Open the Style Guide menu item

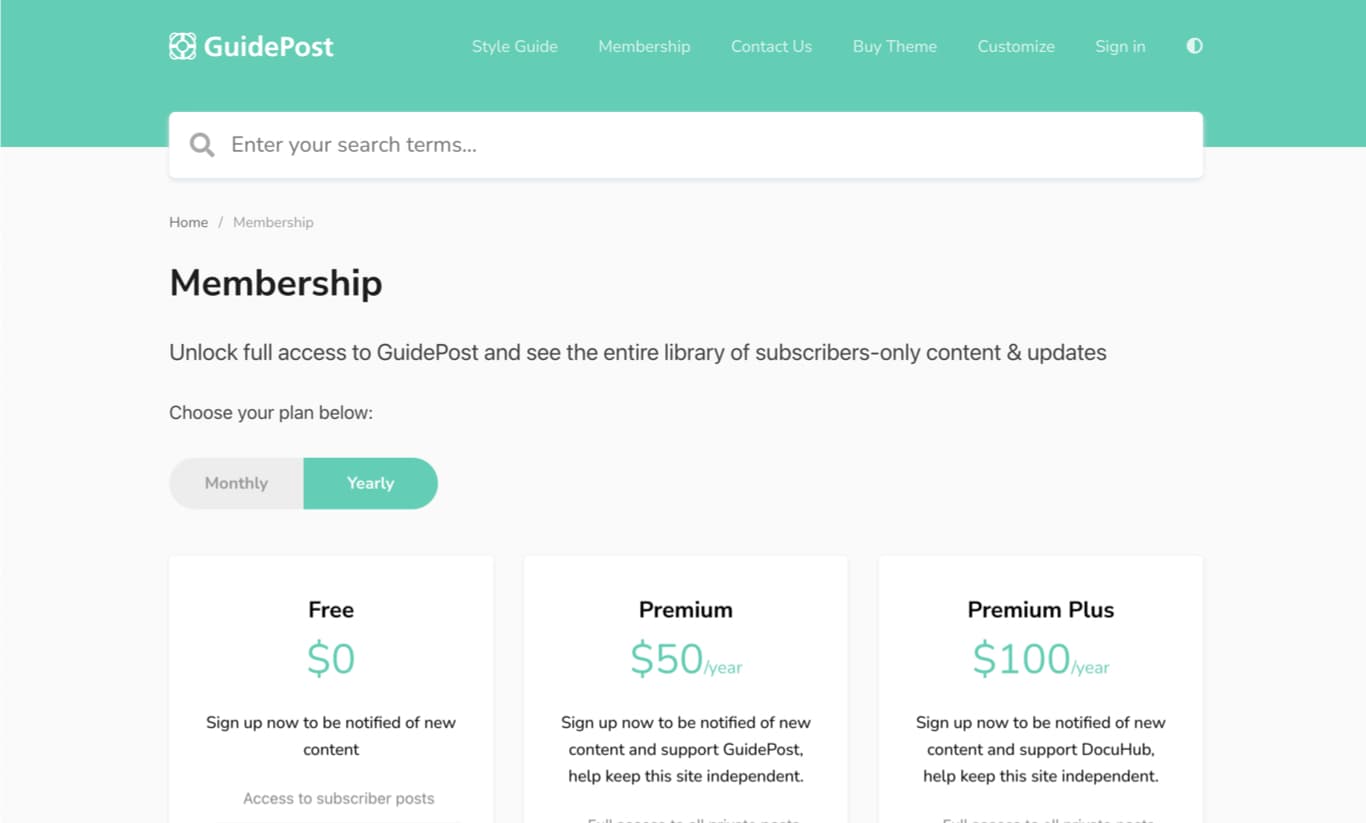pos(515,46)
